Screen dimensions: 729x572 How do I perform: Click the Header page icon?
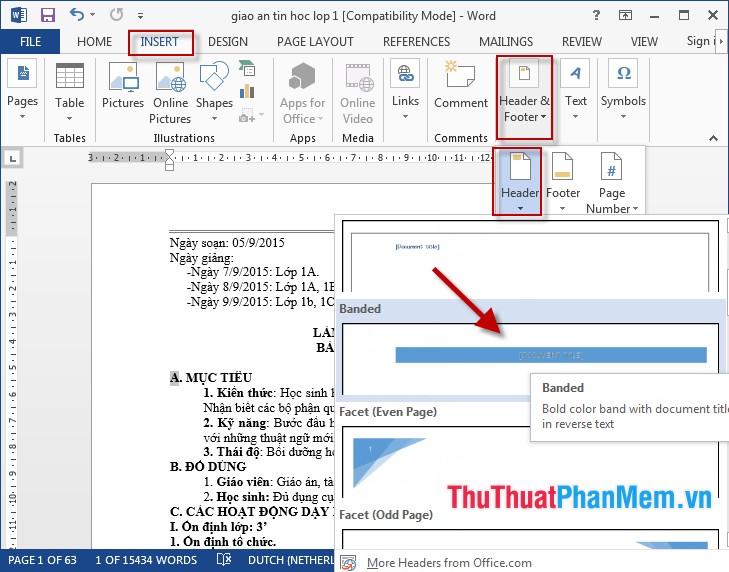coord(520,166)
